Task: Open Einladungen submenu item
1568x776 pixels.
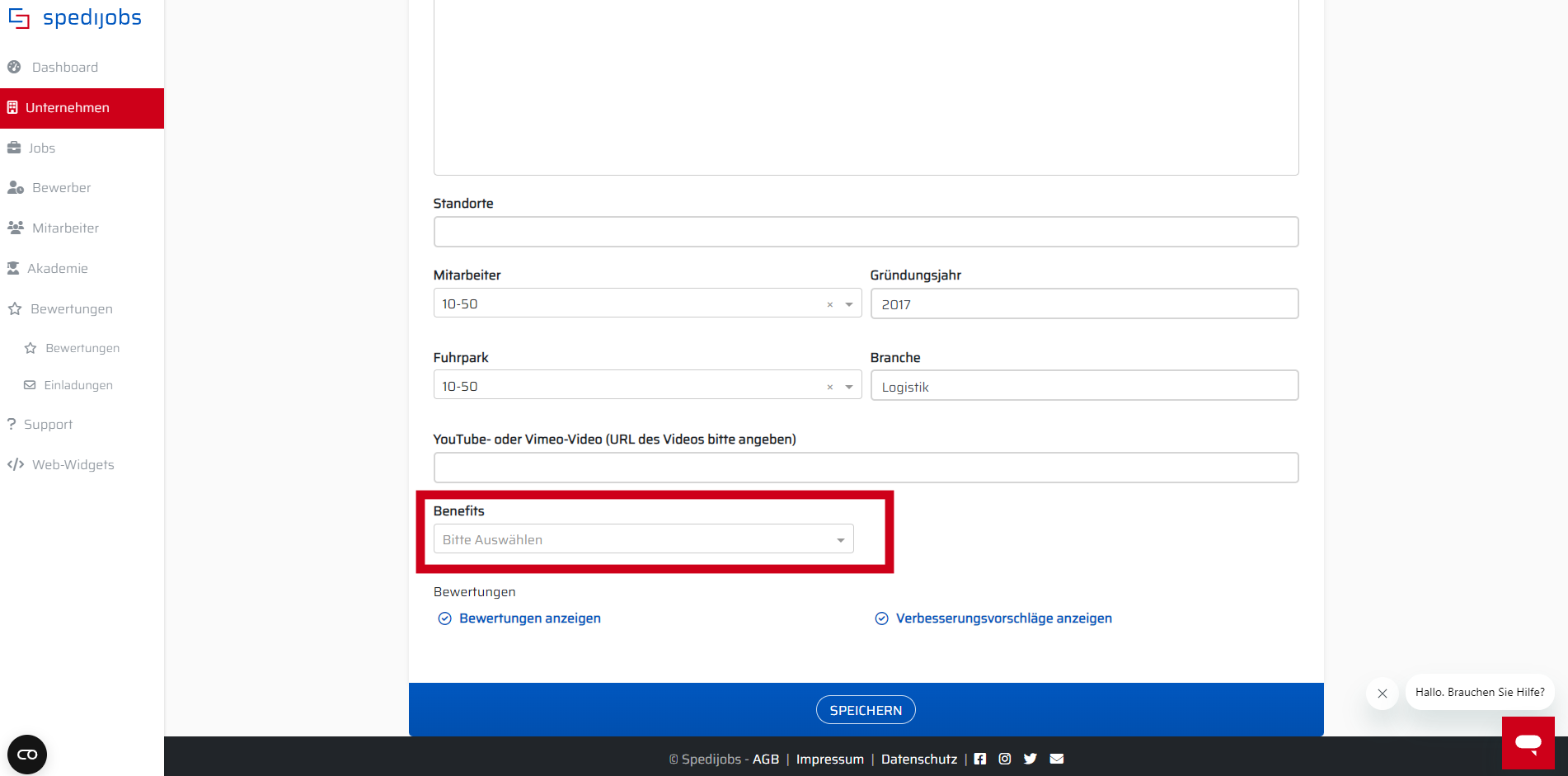Action: [x=78, y=385]
